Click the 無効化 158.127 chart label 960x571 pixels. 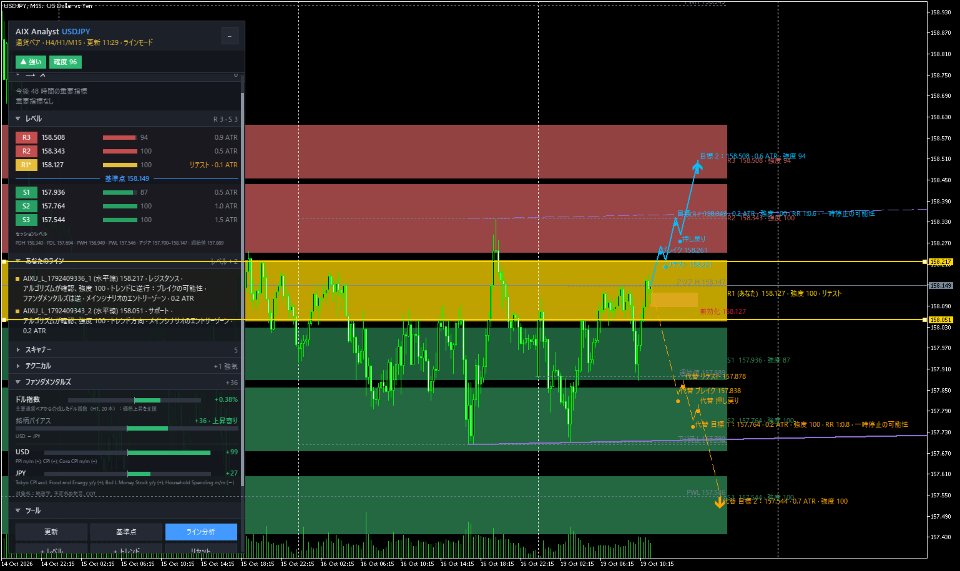pyautogui.click(x=723, y=312)
